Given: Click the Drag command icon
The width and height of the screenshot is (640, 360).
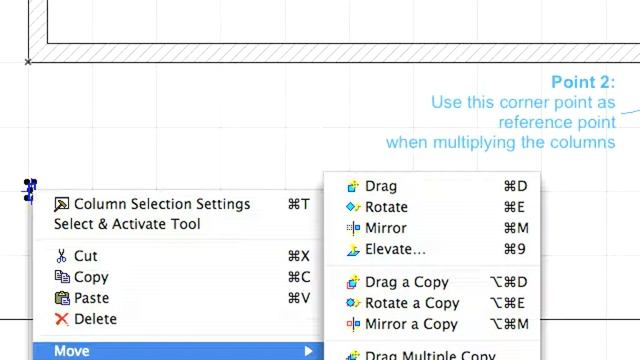Looking at the screenshot, I should click(353, 186).
